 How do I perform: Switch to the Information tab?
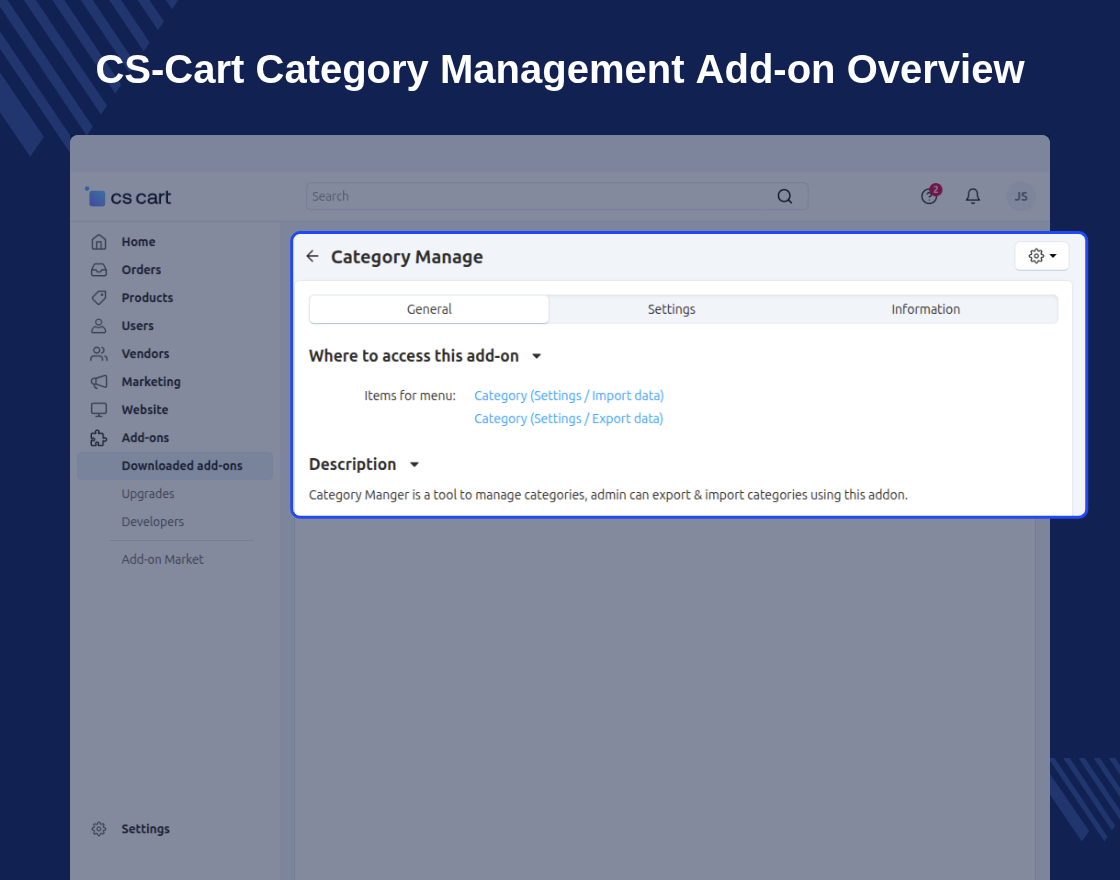pos(926,309)
